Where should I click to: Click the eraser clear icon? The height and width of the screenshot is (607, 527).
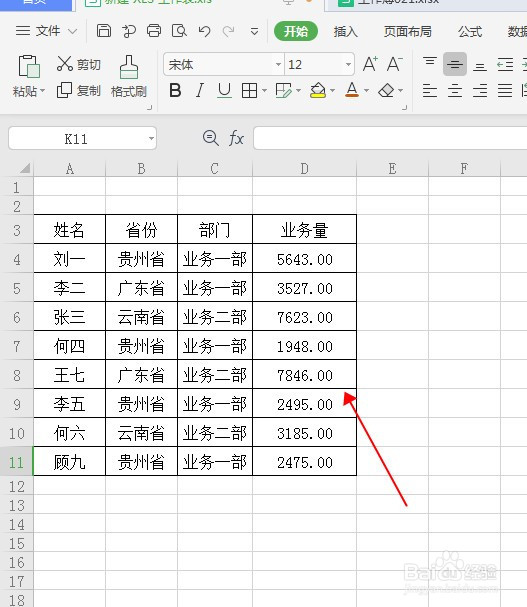pos(386,91)
